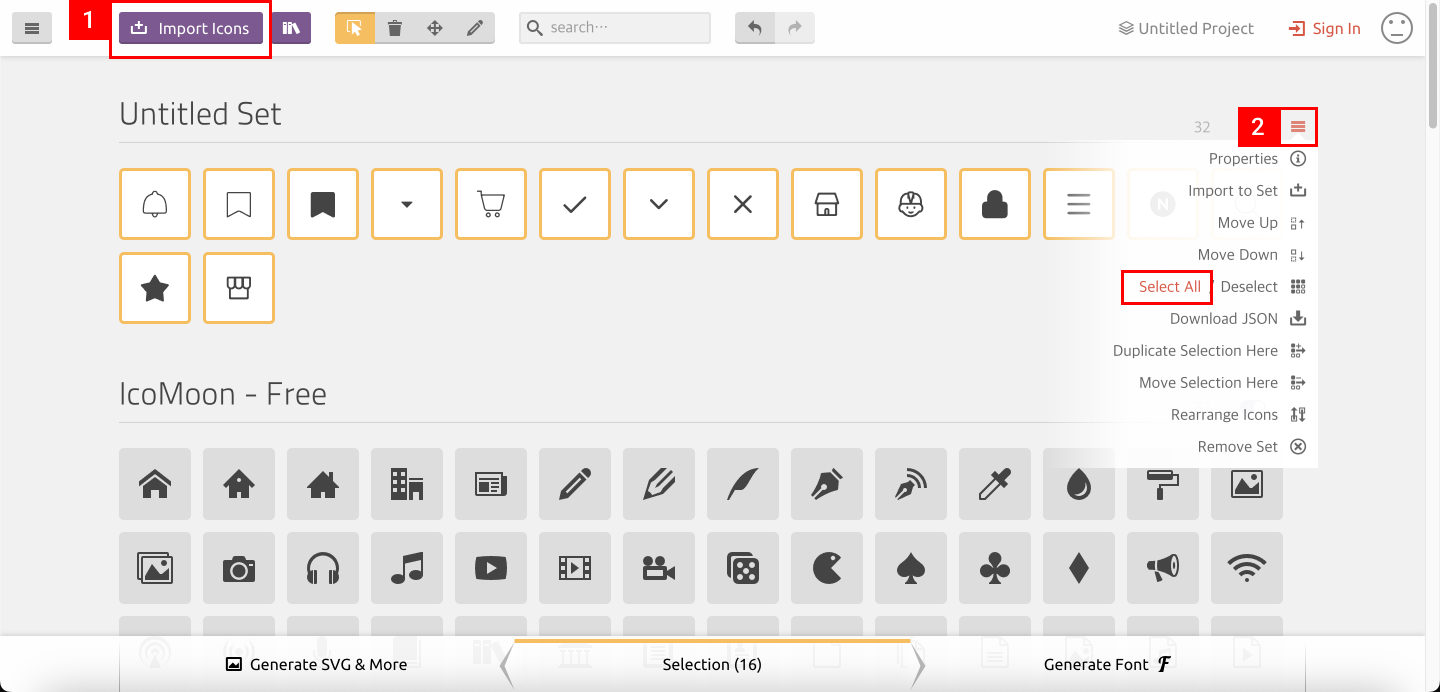Click Generate Font
The image size is (1440, 692).
coord(1108,664)
